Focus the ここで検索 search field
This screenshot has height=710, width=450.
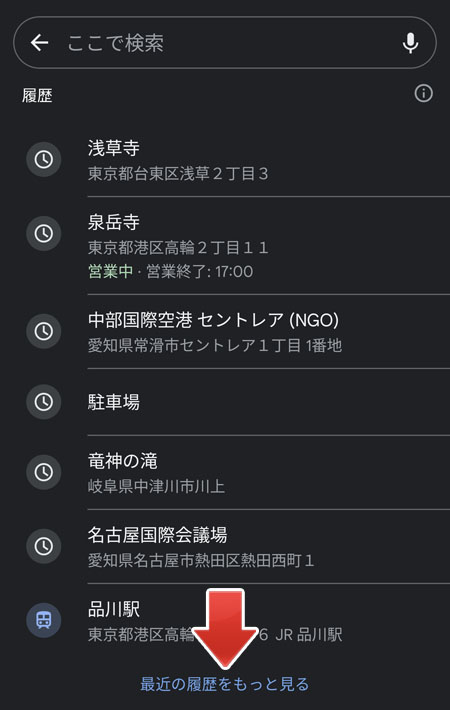pos(226,43)
